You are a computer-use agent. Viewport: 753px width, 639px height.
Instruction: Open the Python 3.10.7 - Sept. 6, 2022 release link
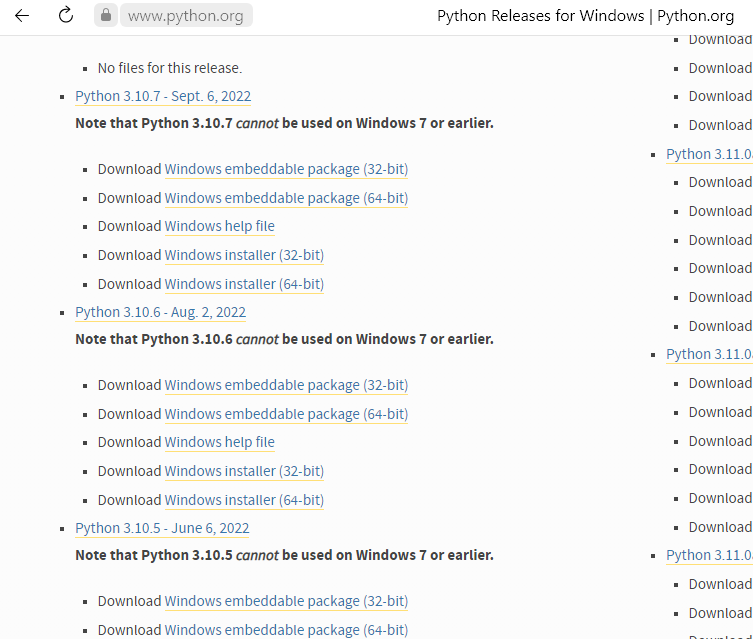(163, 97)
